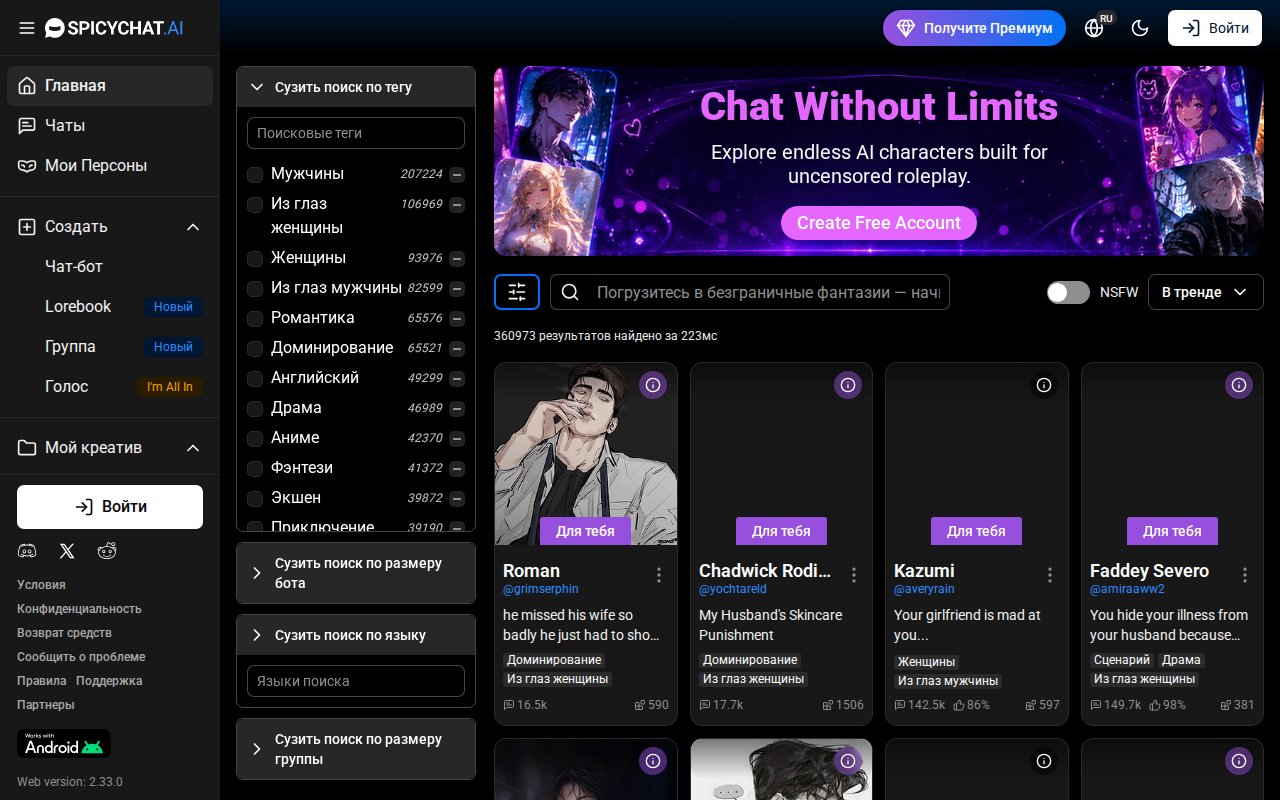Image resolution: width=1280 pixels, height=800 pixels.
Task: Click Войти button in the sidebar
Action: click(x=110, y=507)
